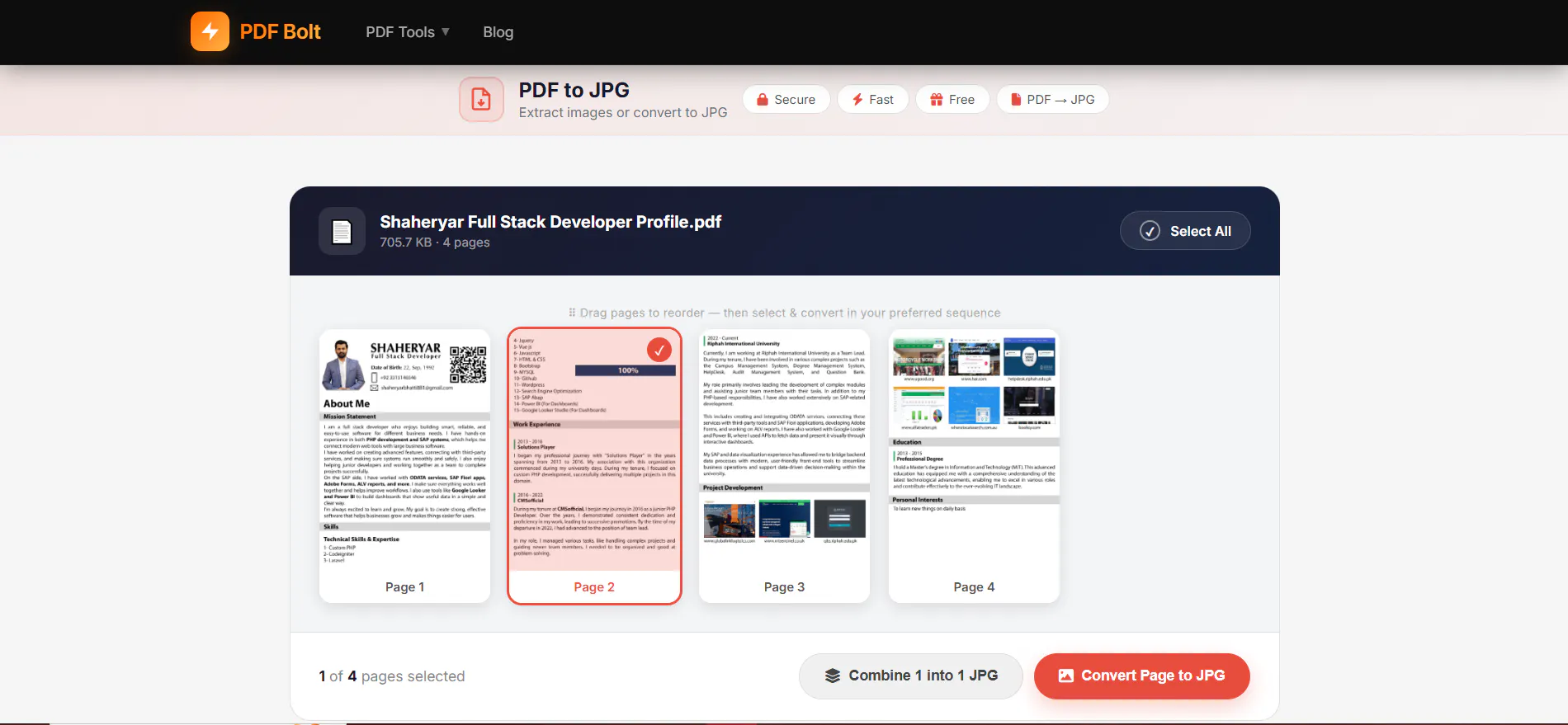
Task: Click the 'PDF to JPG' heading
Action: click(574, 90)
